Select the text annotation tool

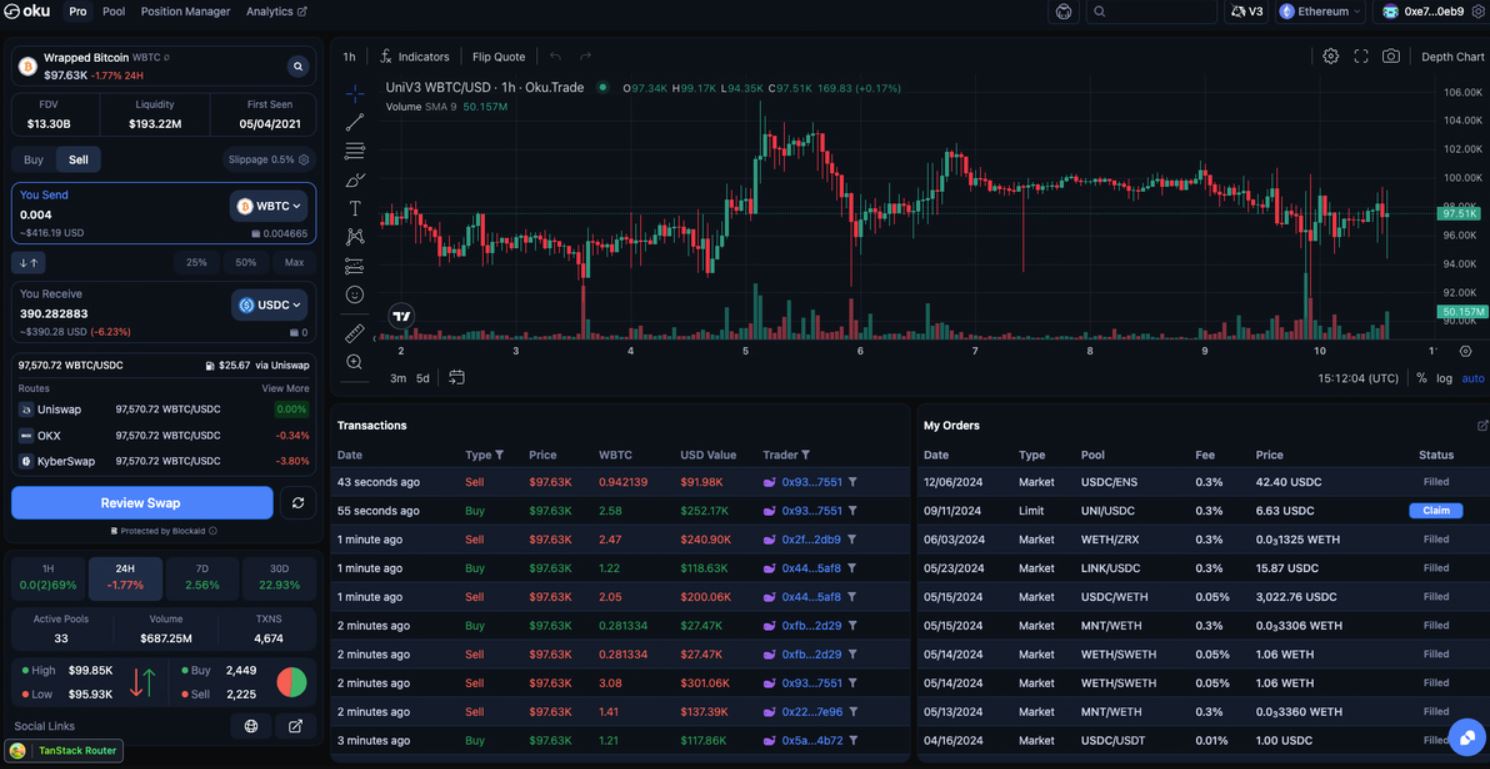coord(355,208)
